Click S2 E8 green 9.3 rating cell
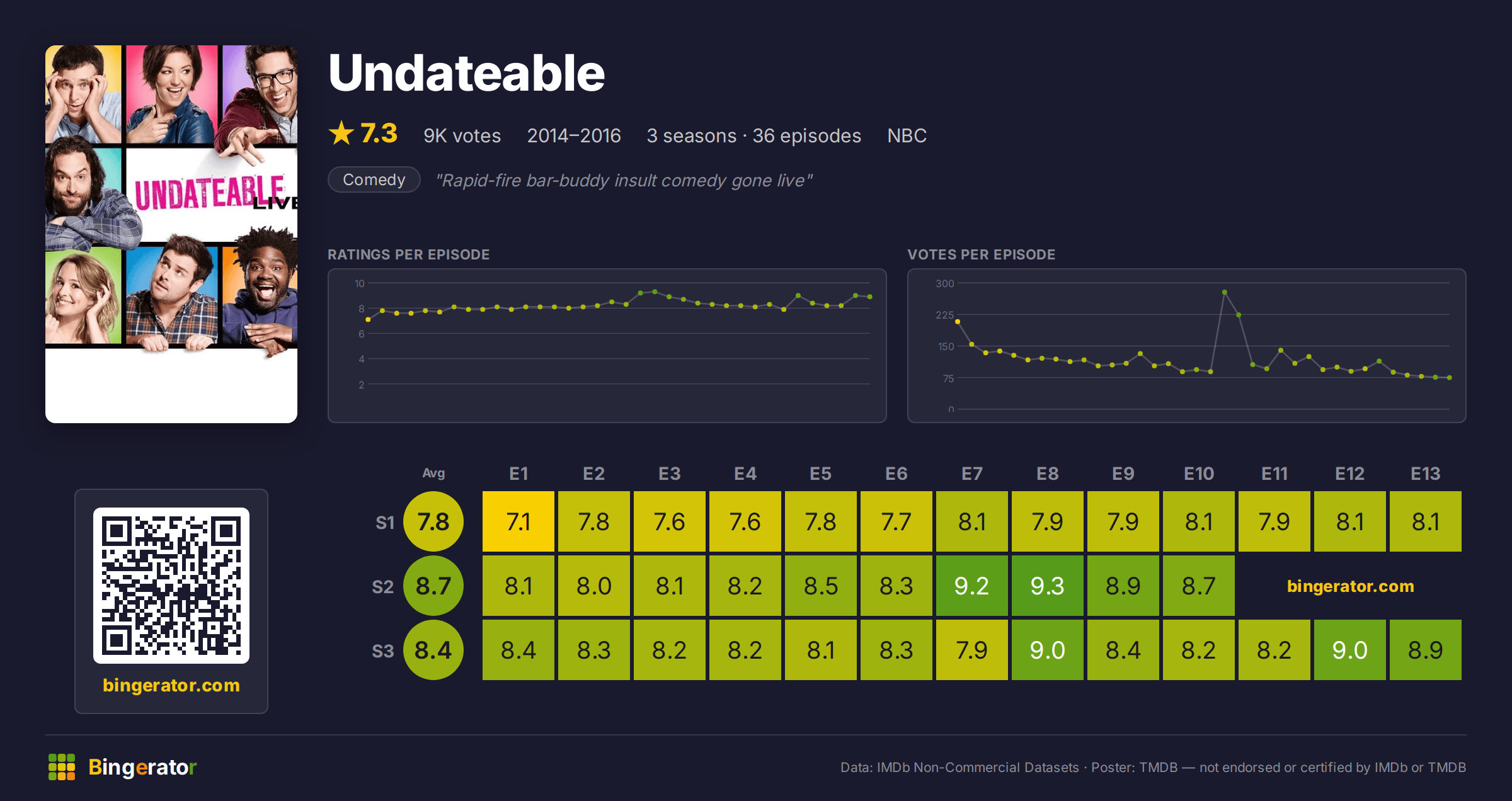The image size is (1512, 801). 1048,586
